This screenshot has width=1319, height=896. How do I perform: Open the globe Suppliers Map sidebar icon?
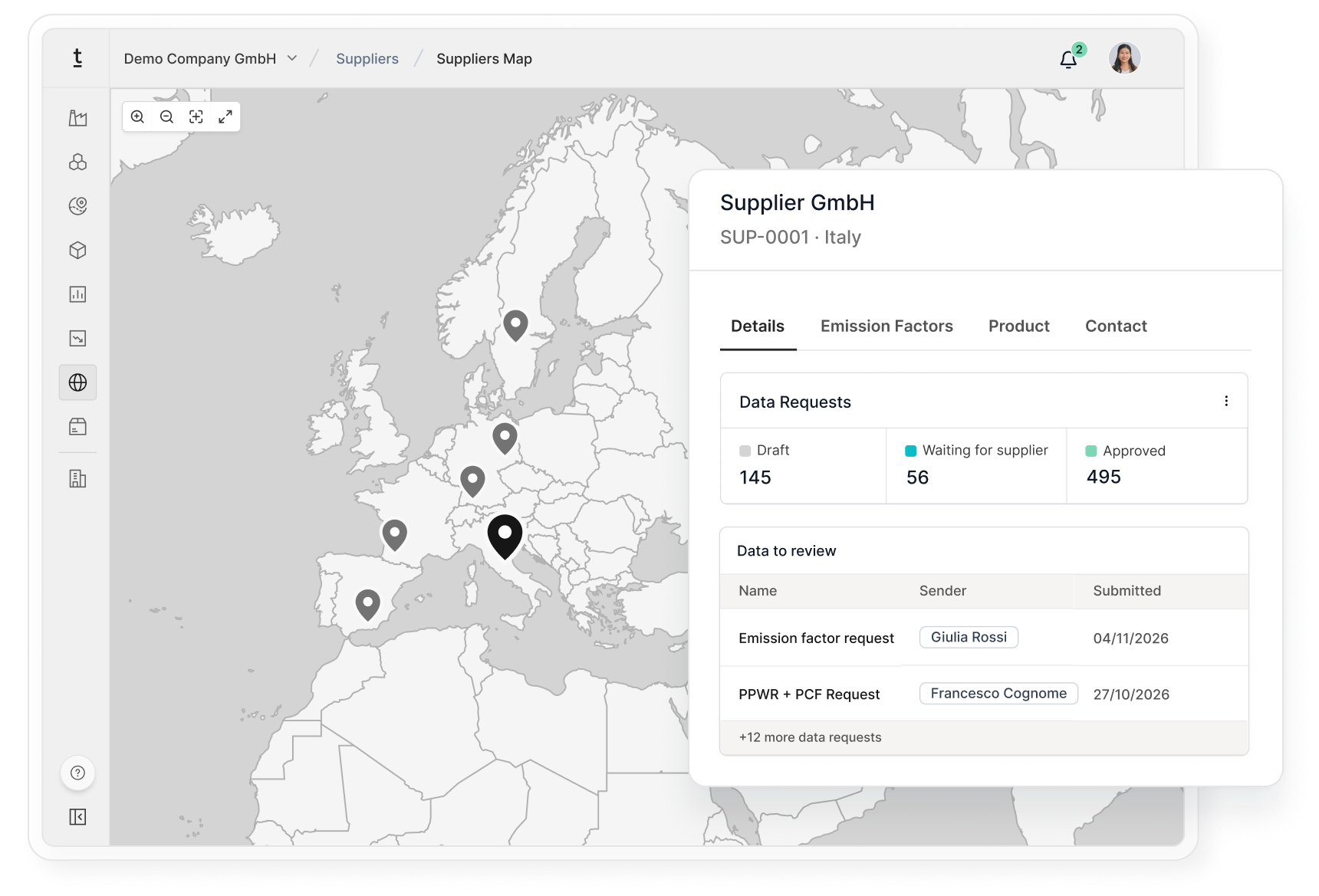[77, 382]
